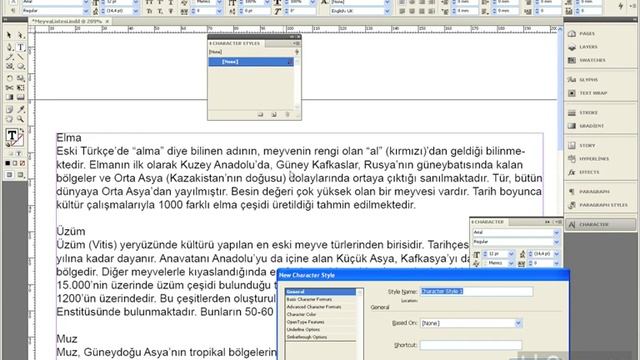The height and width of the screenshot is (360, 640).
Task: Open font size dropdown in Character panel
Action: click(x=511, y=254)
